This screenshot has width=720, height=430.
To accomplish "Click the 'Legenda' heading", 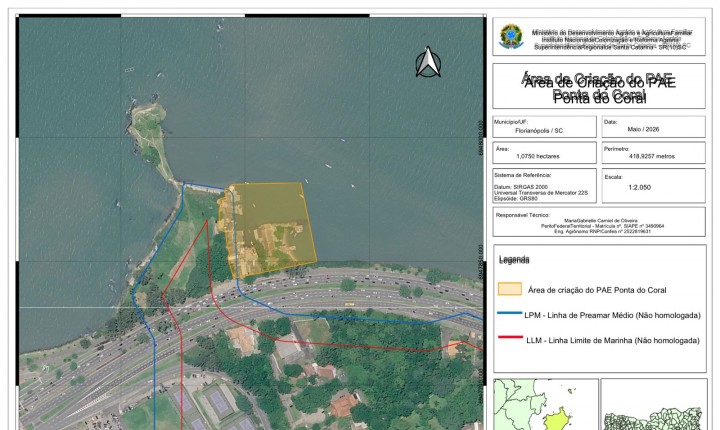I will pos(514,260).
